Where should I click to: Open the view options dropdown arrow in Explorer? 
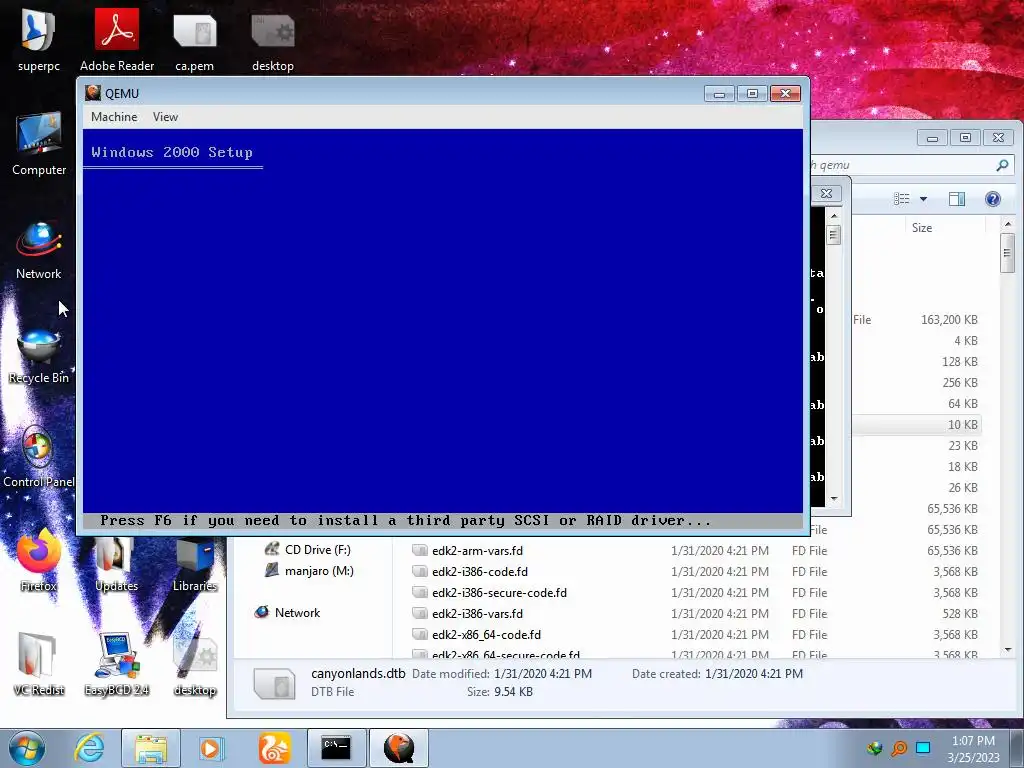[923, 199]
